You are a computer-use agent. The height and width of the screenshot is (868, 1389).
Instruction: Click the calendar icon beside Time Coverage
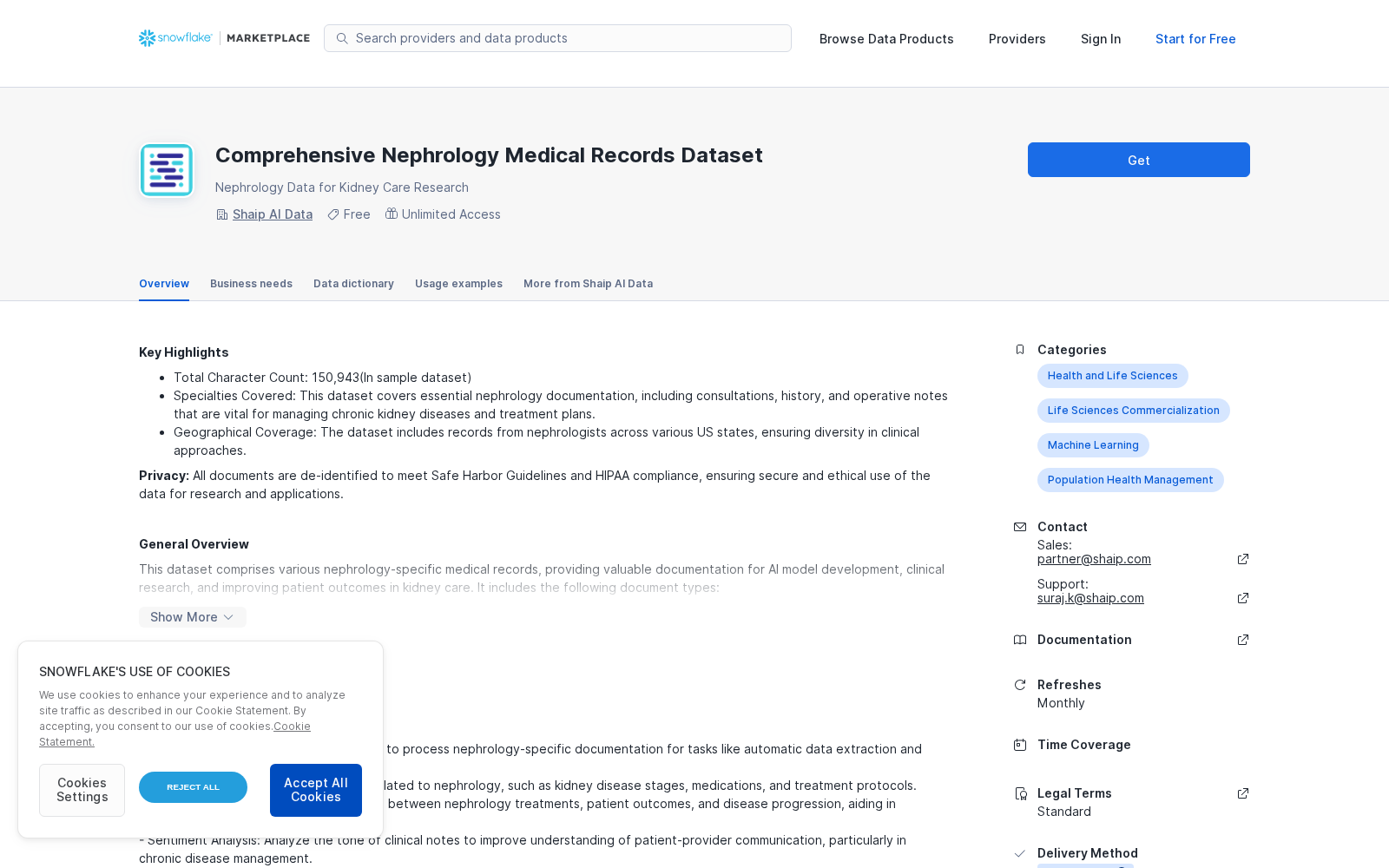(x=1020, y=745)
